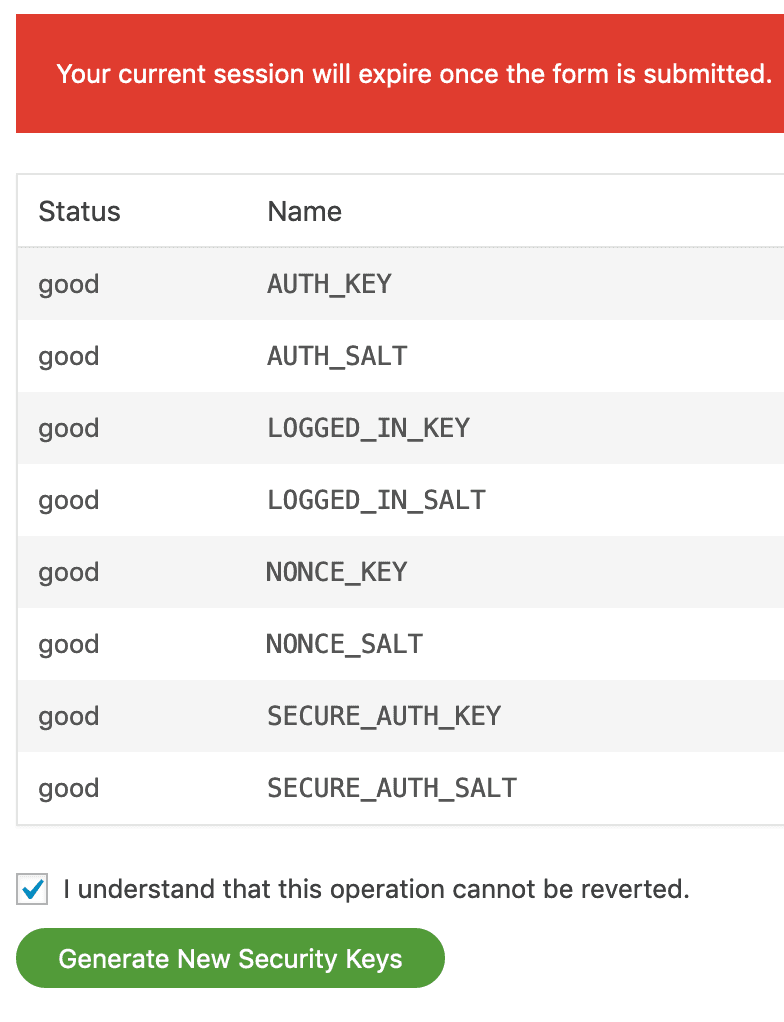Click the SECURE_AUTH_KEY row name
The image size is (784, 1022).
click(x=384, y=716)
